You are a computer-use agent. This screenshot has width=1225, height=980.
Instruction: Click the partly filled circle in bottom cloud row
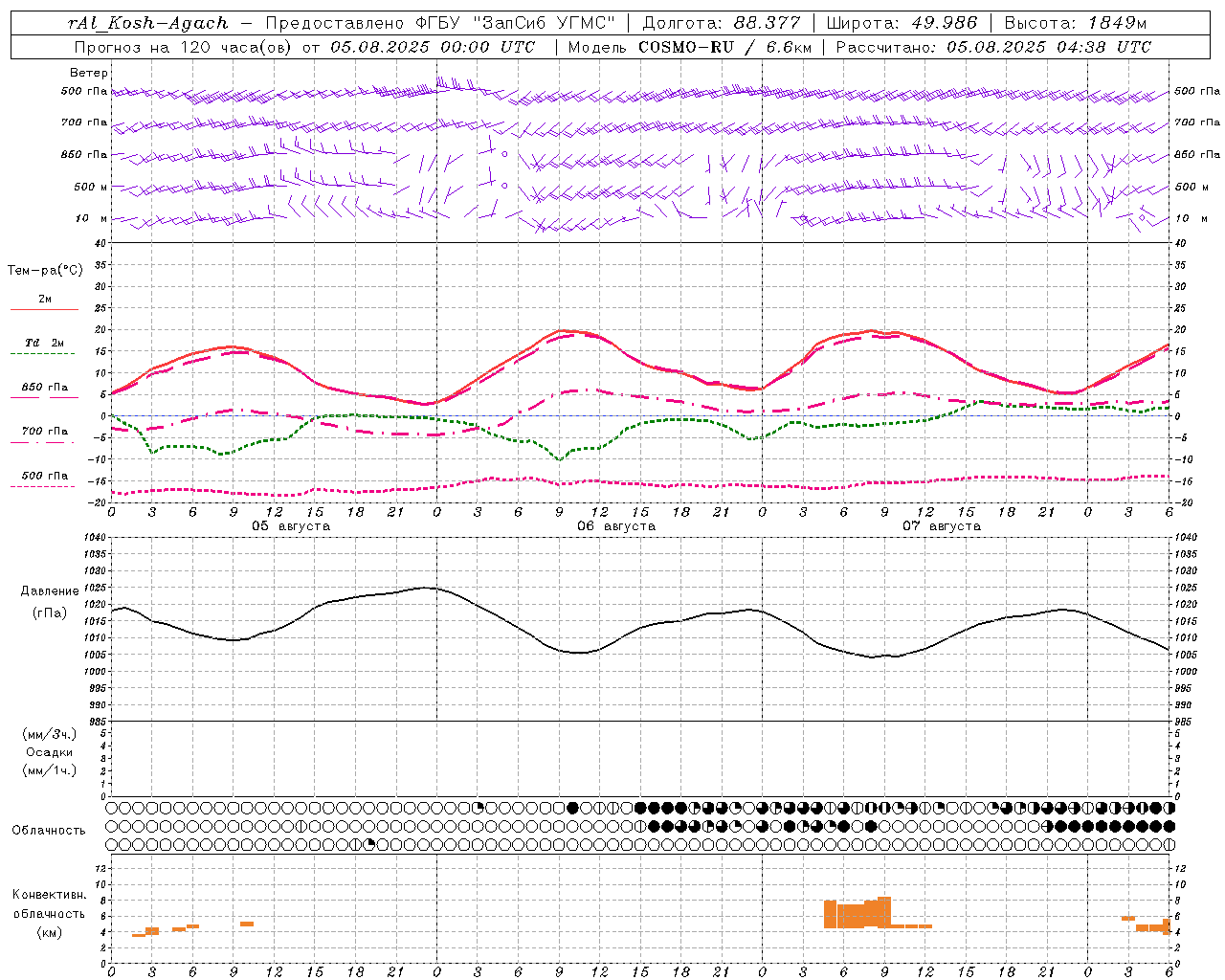370,844
